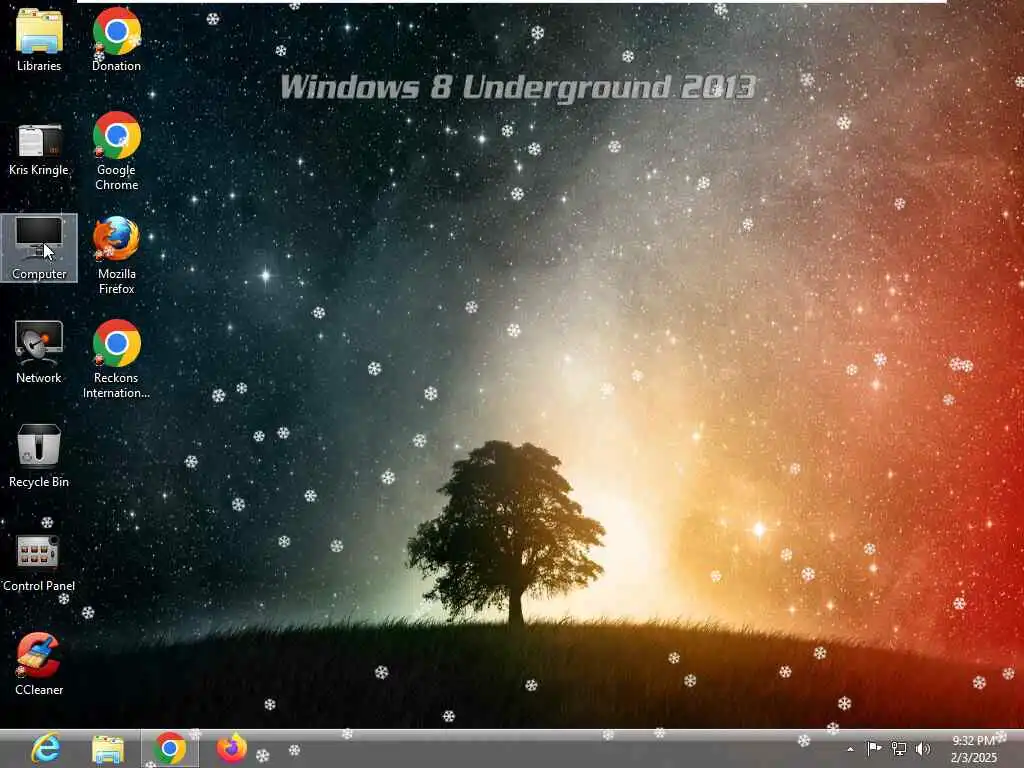Click the date 2/3/2025 in the taskbar

(974, 758)
